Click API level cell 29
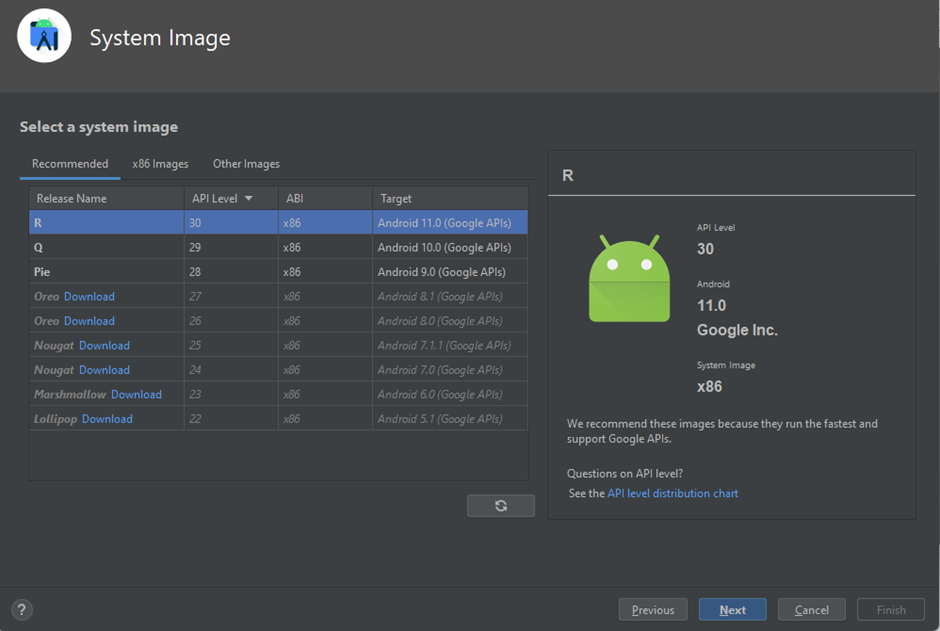The image size is (940, 631). (231, 247)
